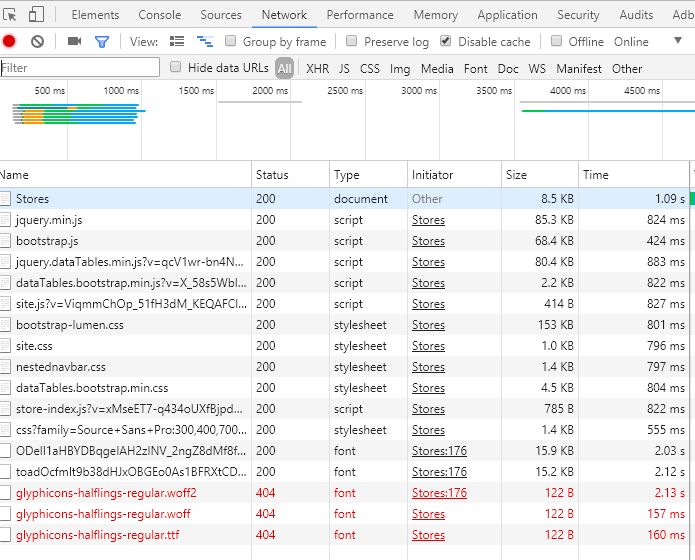Filter requests by Manifest
Viewport: 695px width, 560px height.
(x=579, y=69)
